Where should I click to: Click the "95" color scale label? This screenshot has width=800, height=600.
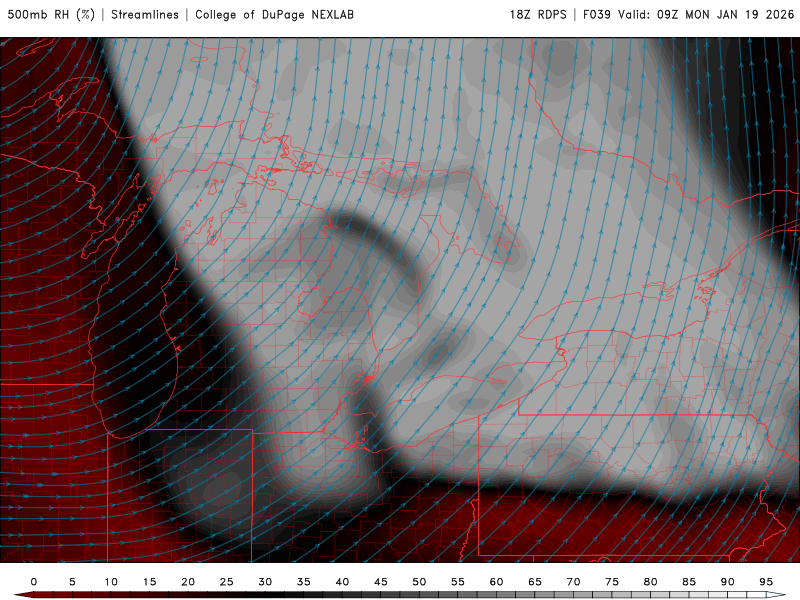click(766, 582)
